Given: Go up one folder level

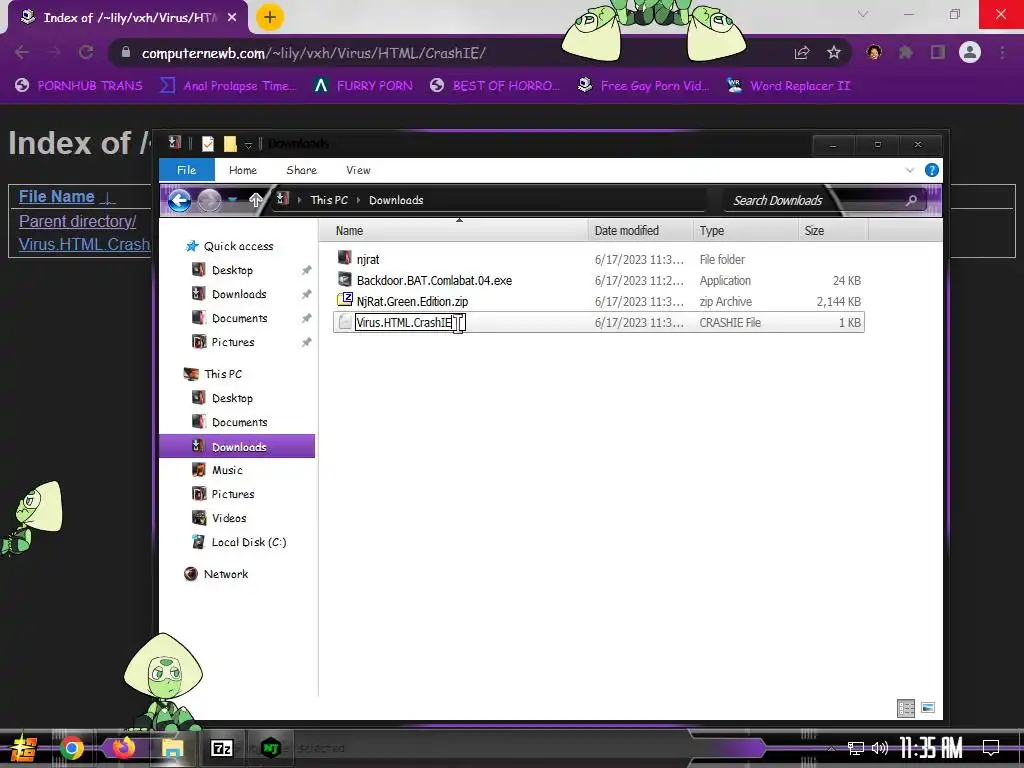Looking at the screenshot, I should (x=256, y=200).
